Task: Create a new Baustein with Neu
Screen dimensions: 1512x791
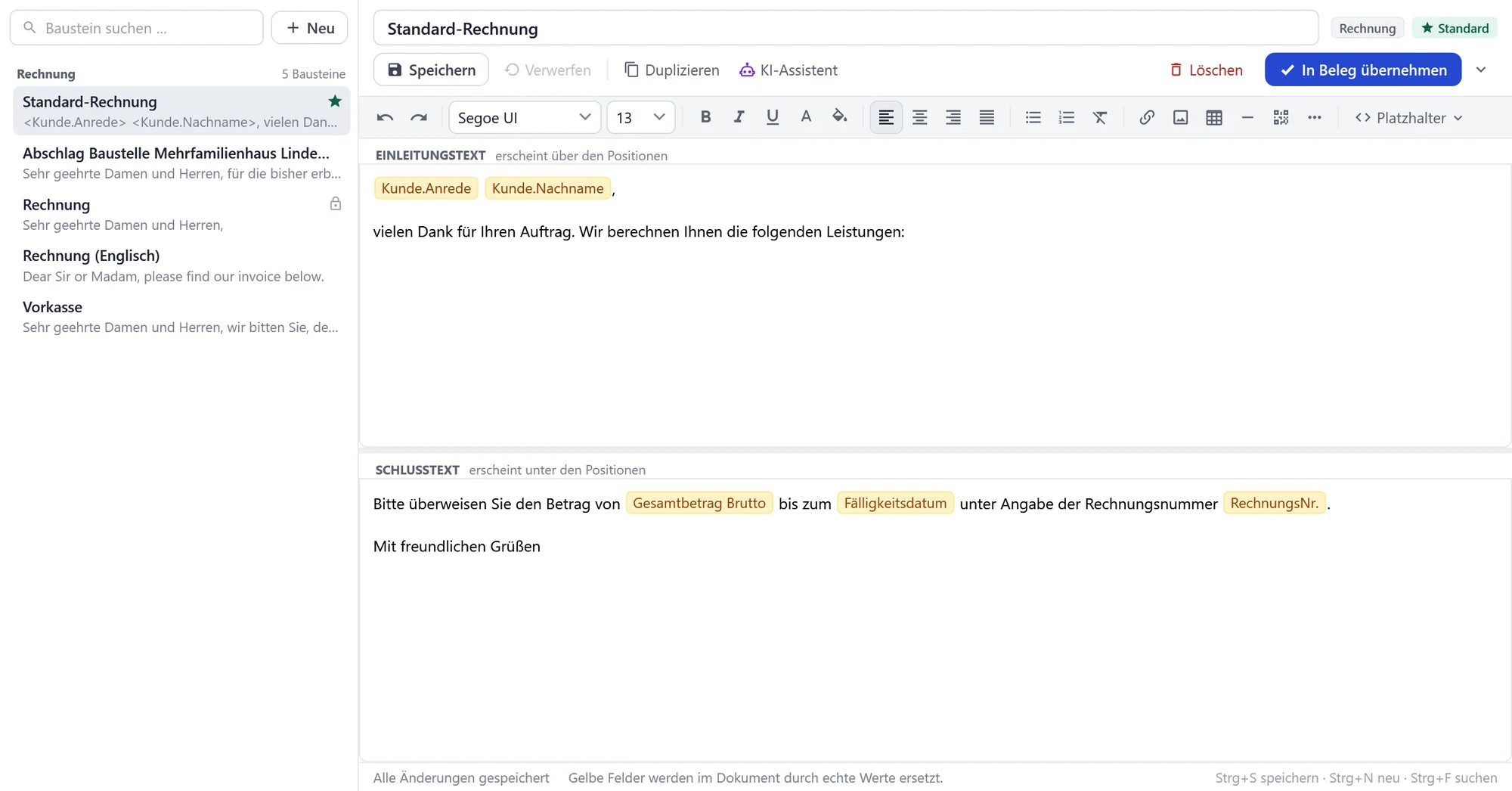Action: [310, 28]
